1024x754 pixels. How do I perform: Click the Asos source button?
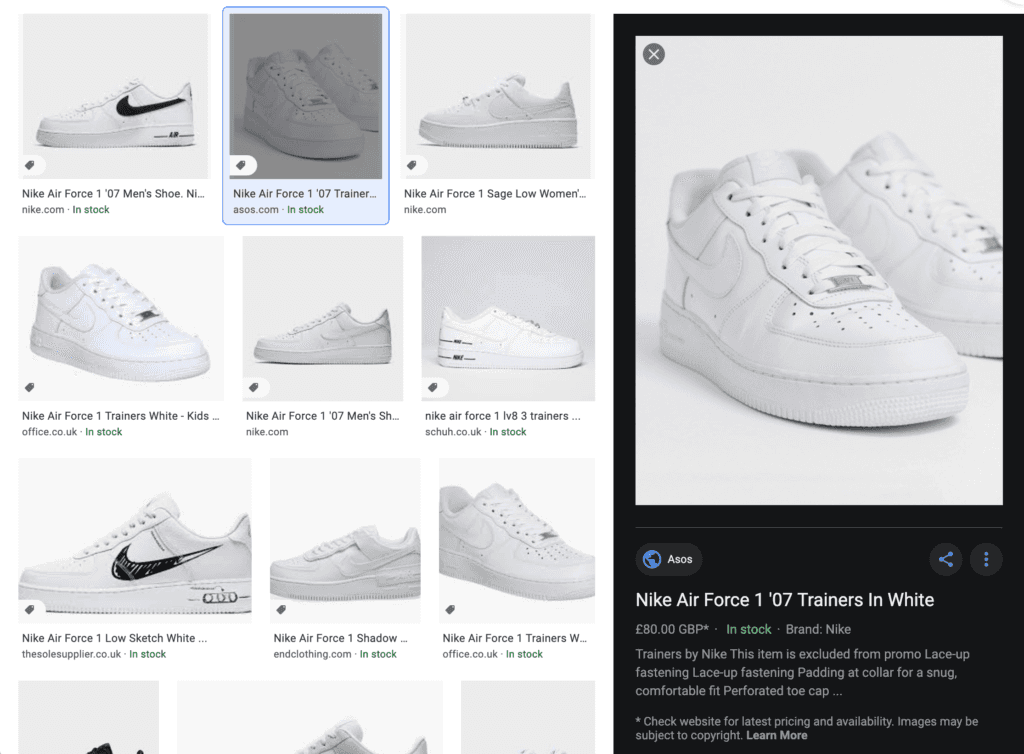[669, 559]
